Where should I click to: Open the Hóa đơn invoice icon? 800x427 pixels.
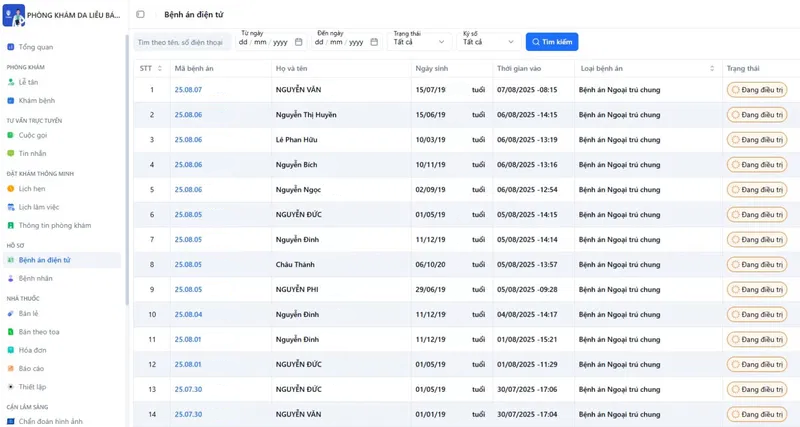tap(11, 350)
